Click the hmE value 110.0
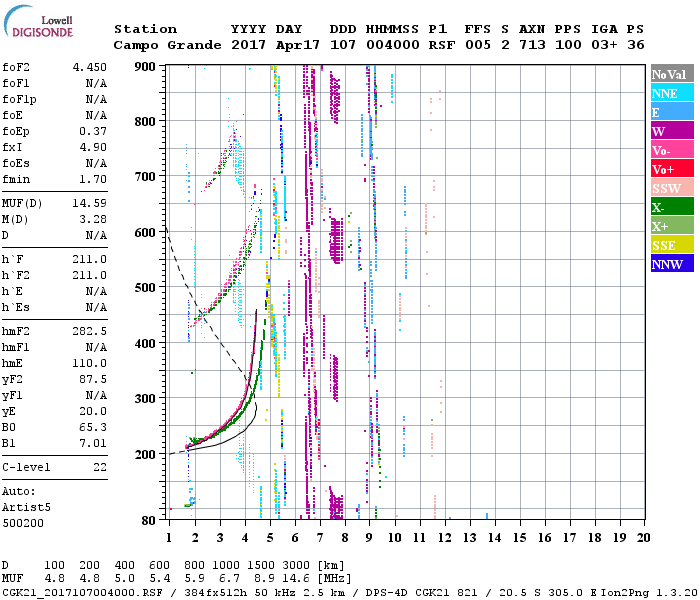Image resolution: width=700 pixels, height=600 pixels. point(90,363)
